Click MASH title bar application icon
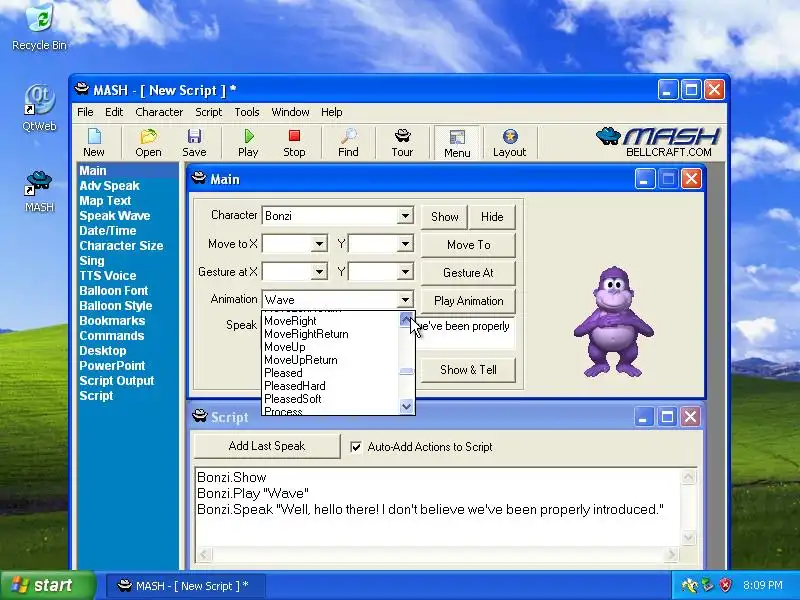800x600 pixels. tap(82, 89)
